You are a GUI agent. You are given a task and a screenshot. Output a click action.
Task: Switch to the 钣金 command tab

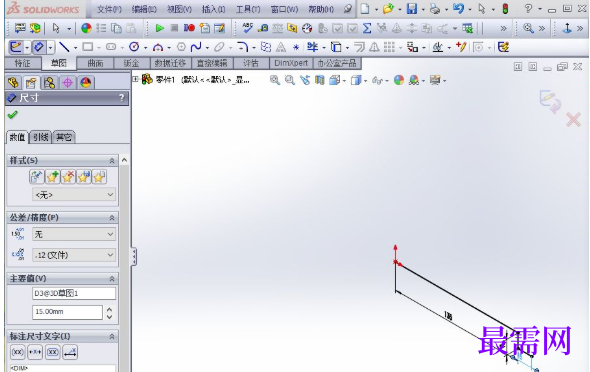(x=131, y=63)
